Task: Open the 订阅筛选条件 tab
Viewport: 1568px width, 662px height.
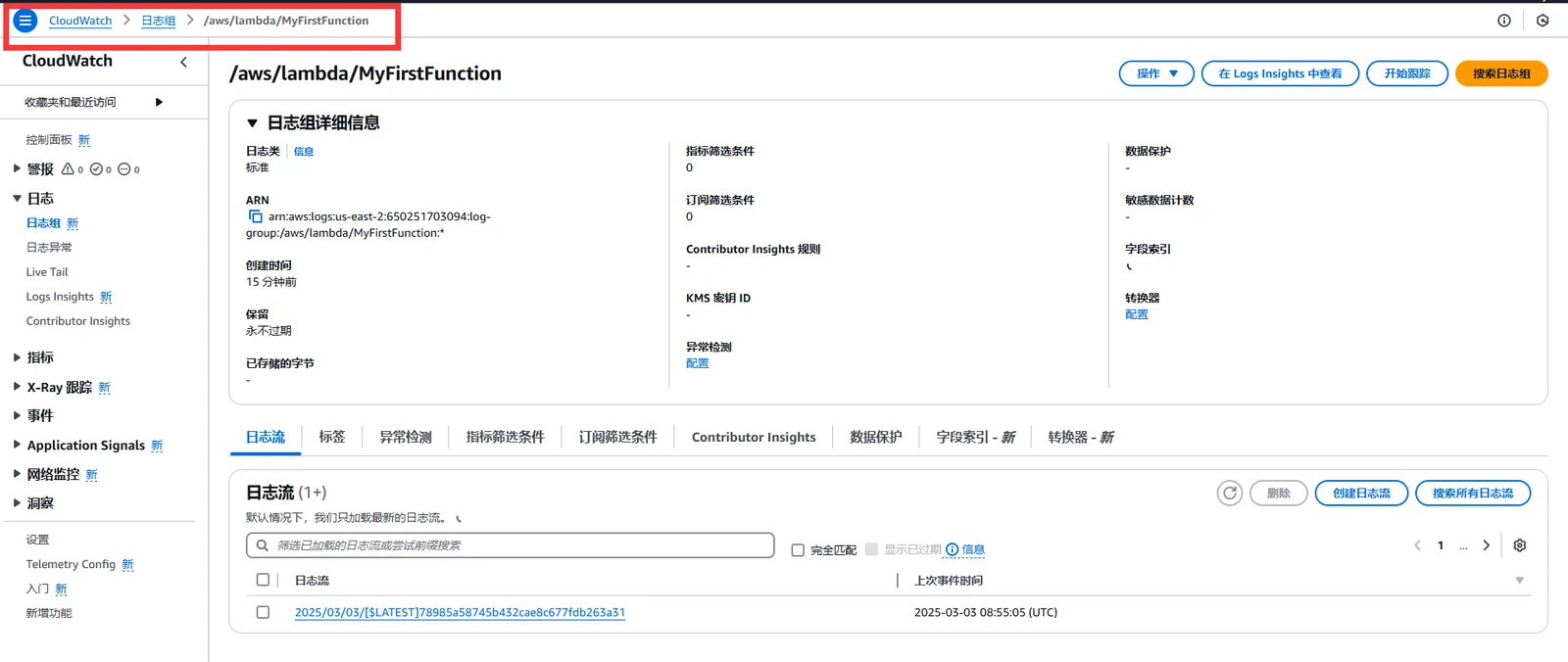Action: pyautogui.click(x=618, y=437)
